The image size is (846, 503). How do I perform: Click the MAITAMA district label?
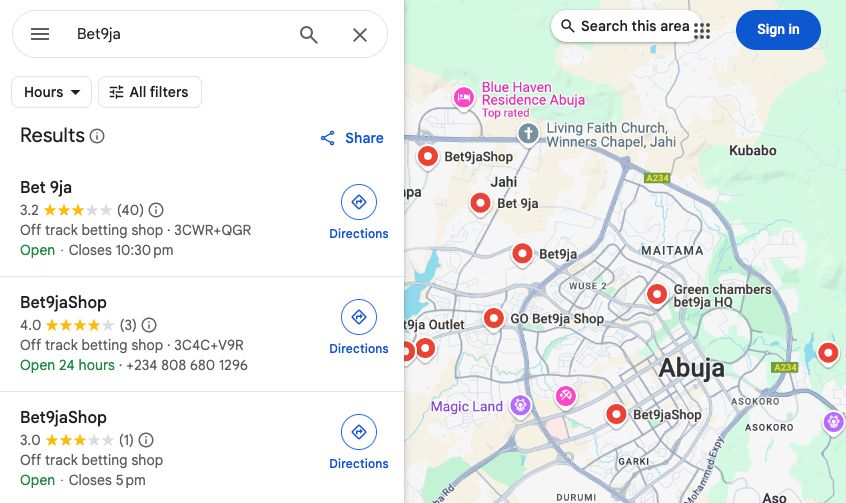(x=672, y=250)
